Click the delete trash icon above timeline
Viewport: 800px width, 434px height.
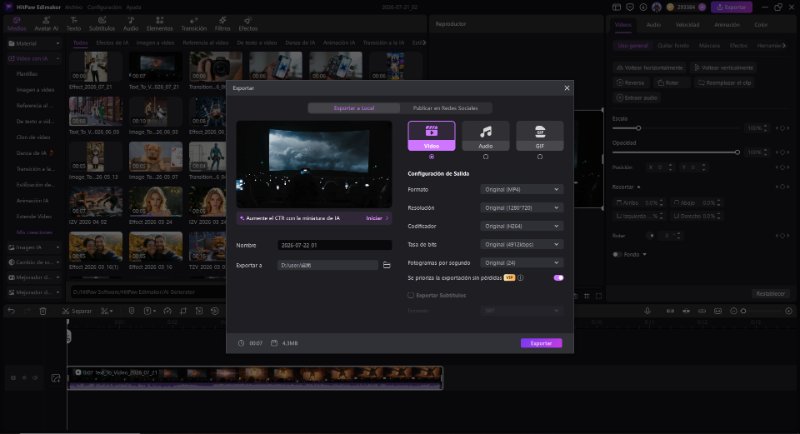coord(43,311)
